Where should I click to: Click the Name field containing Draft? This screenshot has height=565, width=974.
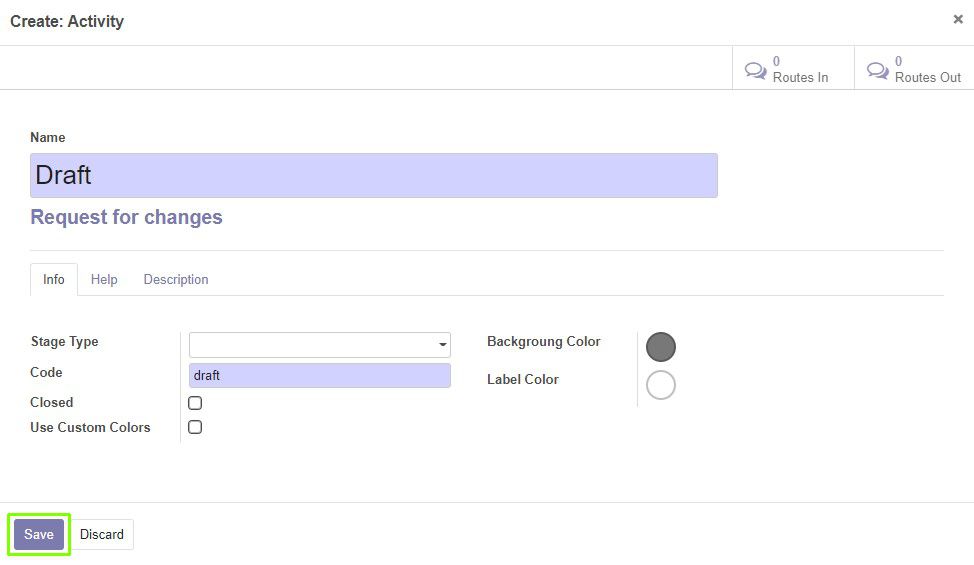[x=374, y=175]
